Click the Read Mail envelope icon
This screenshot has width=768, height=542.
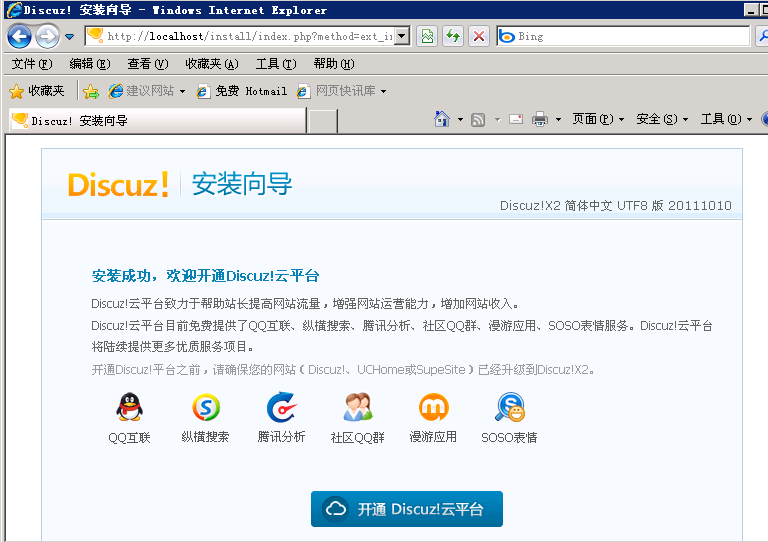pyautogui.click(x=516, y=119)
